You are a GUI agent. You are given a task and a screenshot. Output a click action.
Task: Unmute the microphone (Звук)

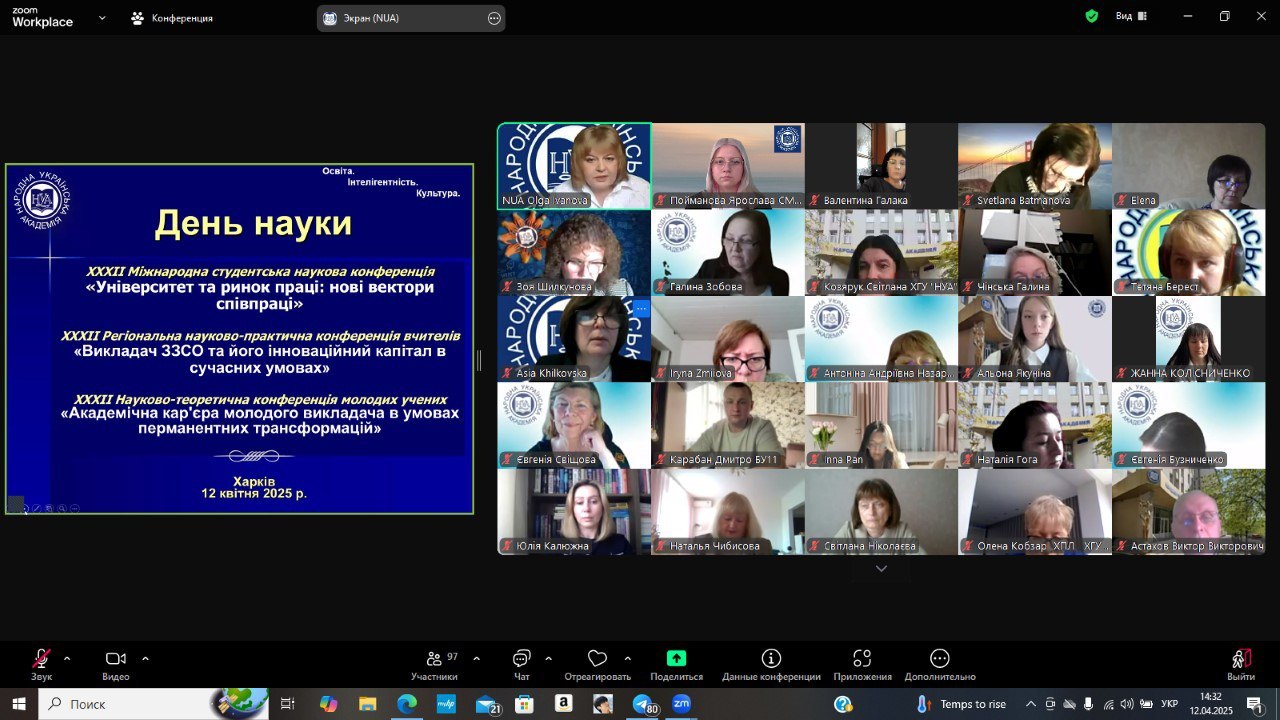click(x=41, y=659)
